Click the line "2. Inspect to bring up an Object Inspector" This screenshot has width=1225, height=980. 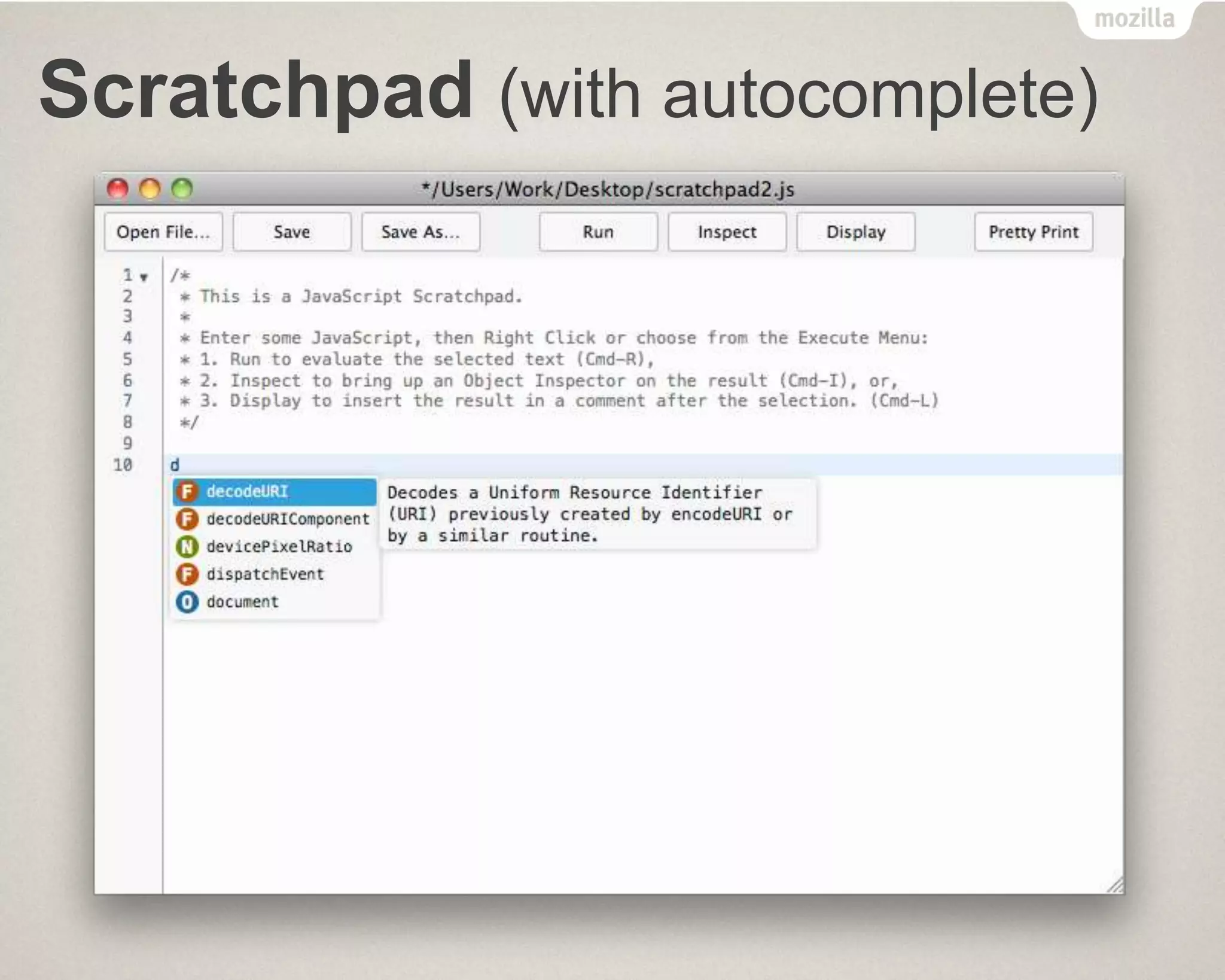pos(538,381)
